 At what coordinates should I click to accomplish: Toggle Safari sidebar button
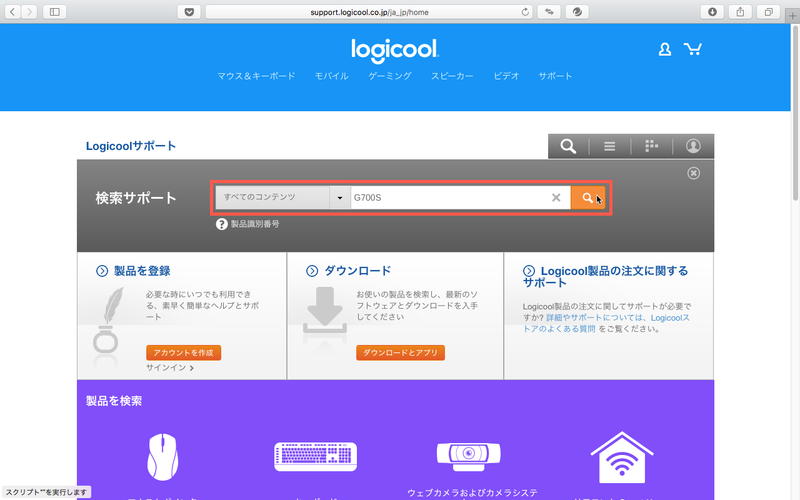55,12
